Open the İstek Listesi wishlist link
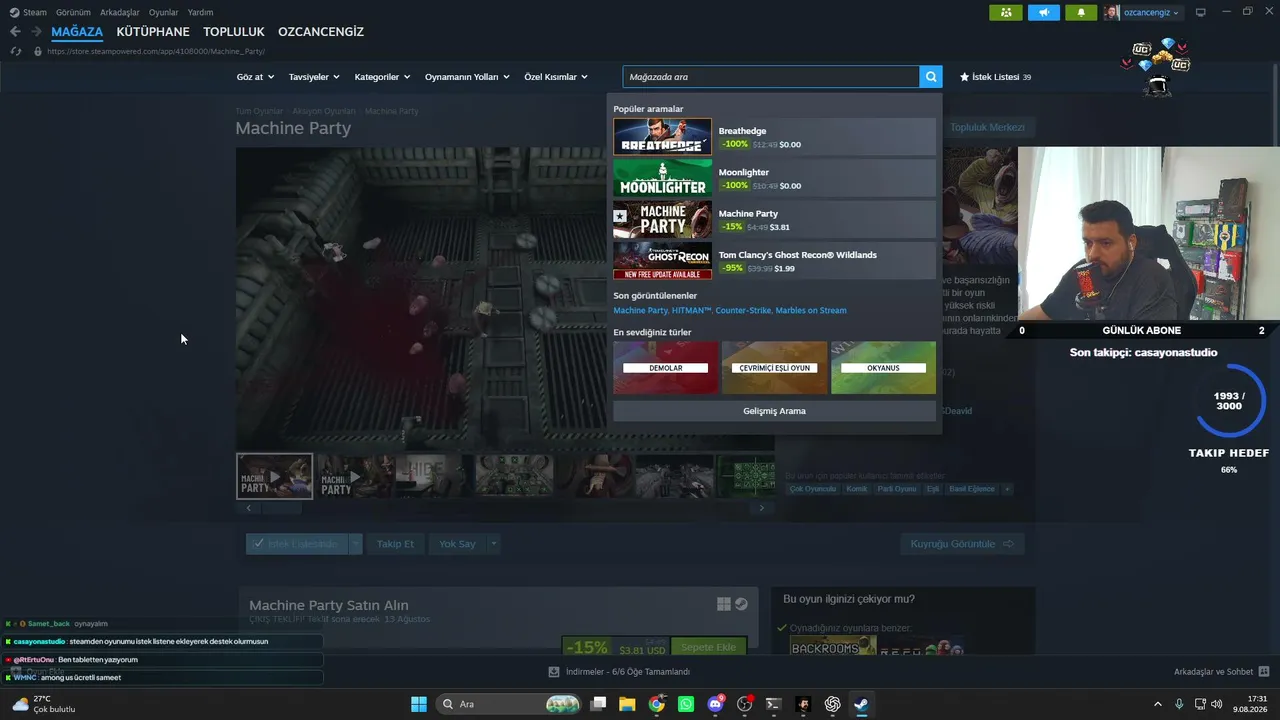Screen dimensions: 1280x720 click(x=995, y=77)
